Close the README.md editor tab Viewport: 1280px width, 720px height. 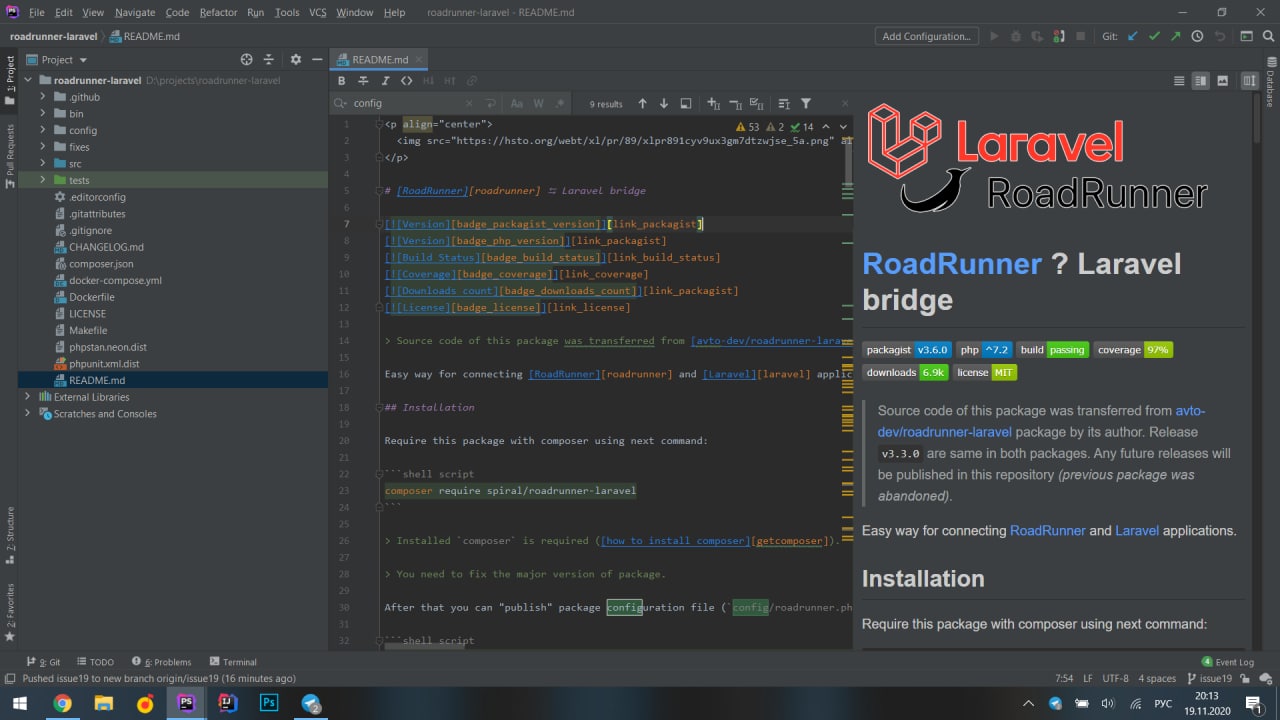pyautogui.click(x=417, y=60)
